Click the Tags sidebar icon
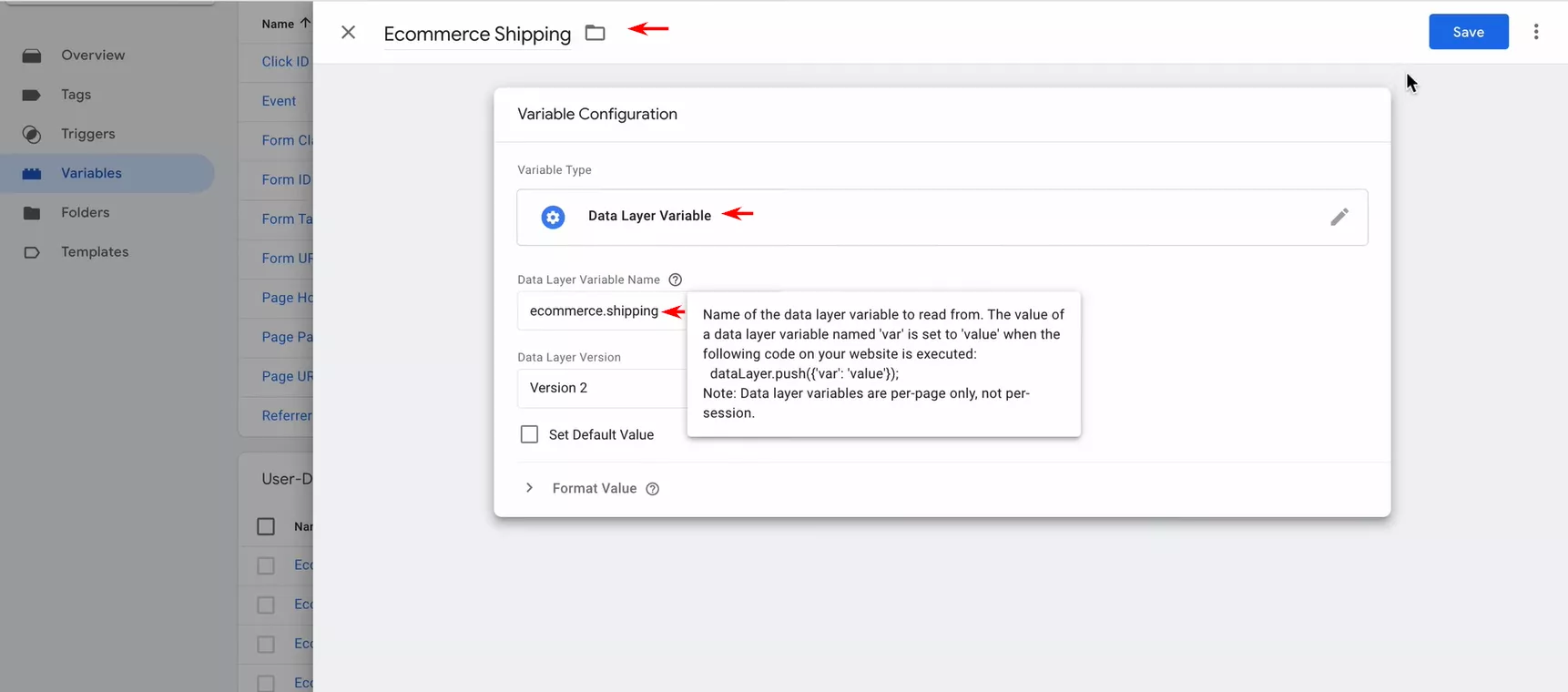 [32, 95]
